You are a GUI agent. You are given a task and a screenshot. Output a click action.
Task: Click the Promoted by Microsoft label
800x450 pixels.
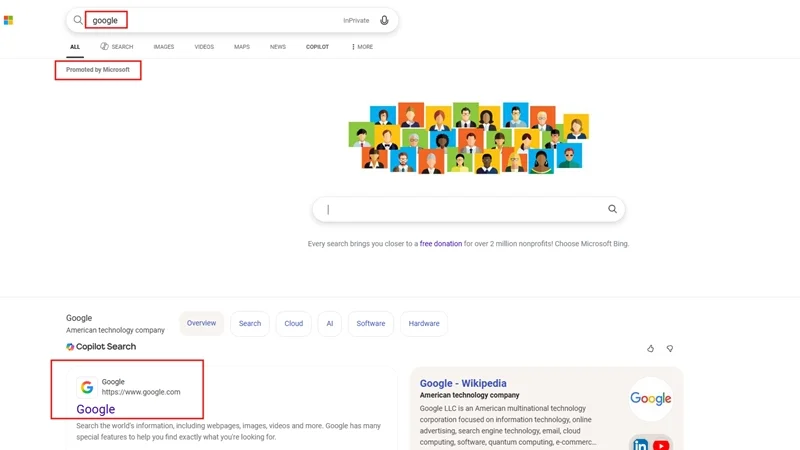[97, 70]
